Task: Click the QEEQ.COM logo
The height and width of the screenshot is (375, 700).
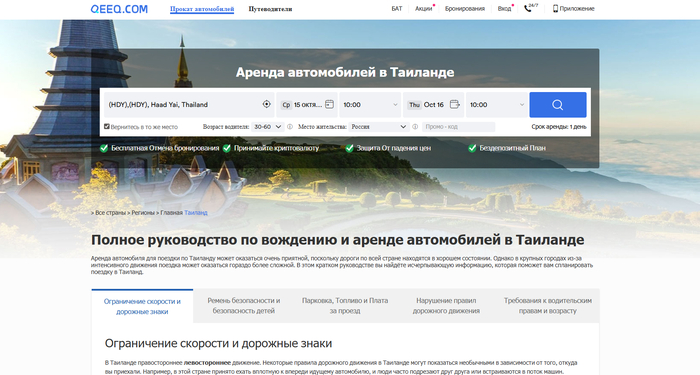Action: [x=119, y=9]
